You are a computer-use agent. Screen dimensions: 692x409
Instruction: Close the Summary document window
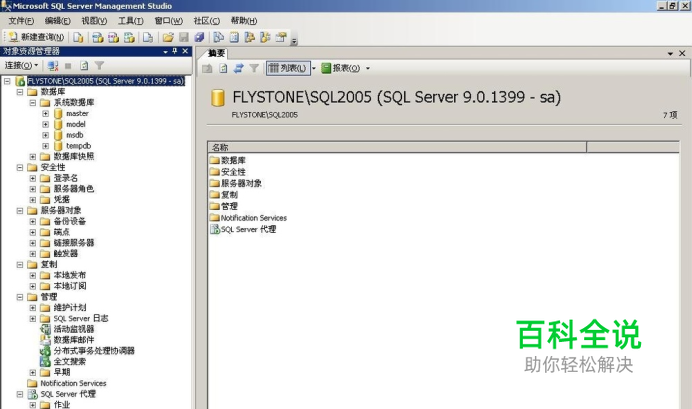click(x=682, y=53)
